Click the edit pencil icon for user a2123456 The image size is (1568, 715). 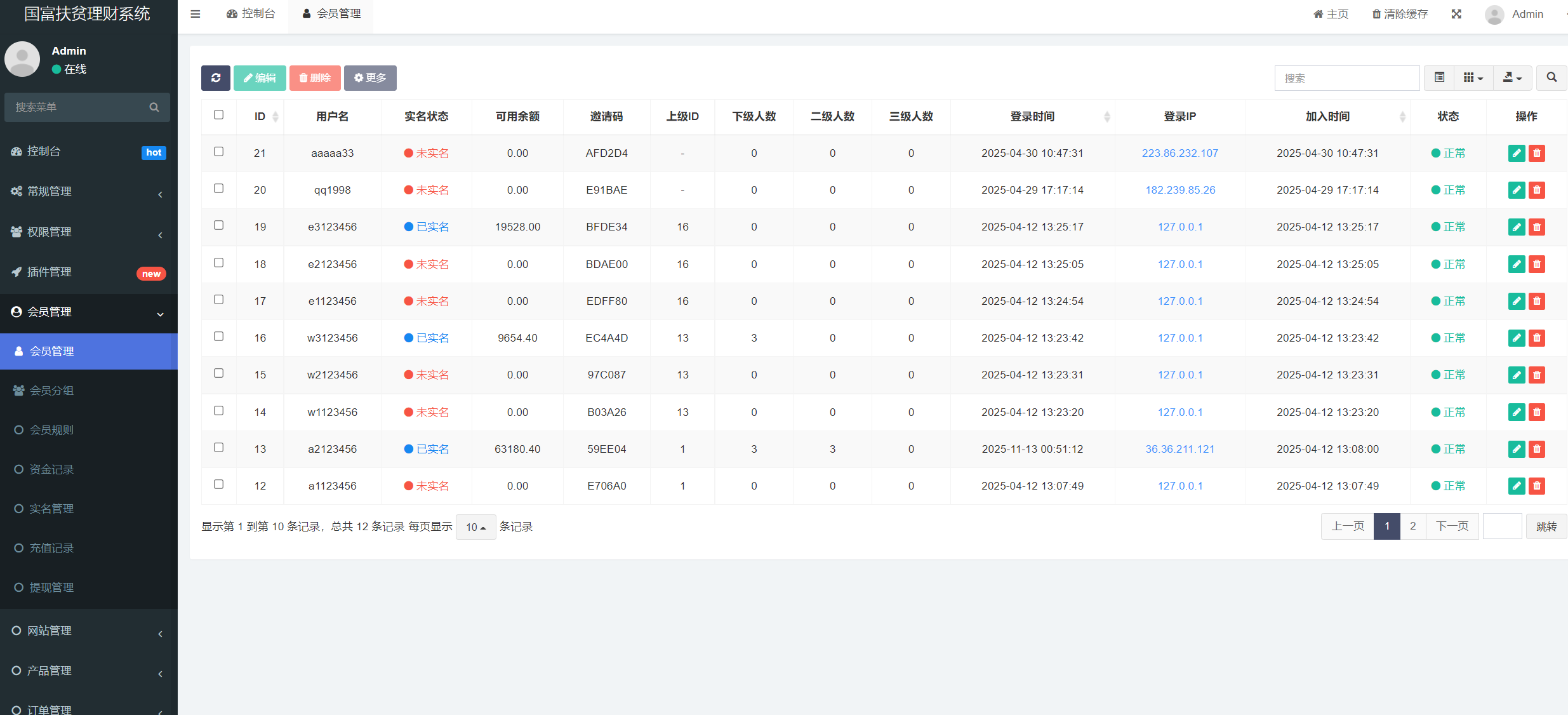[1517, 449]
